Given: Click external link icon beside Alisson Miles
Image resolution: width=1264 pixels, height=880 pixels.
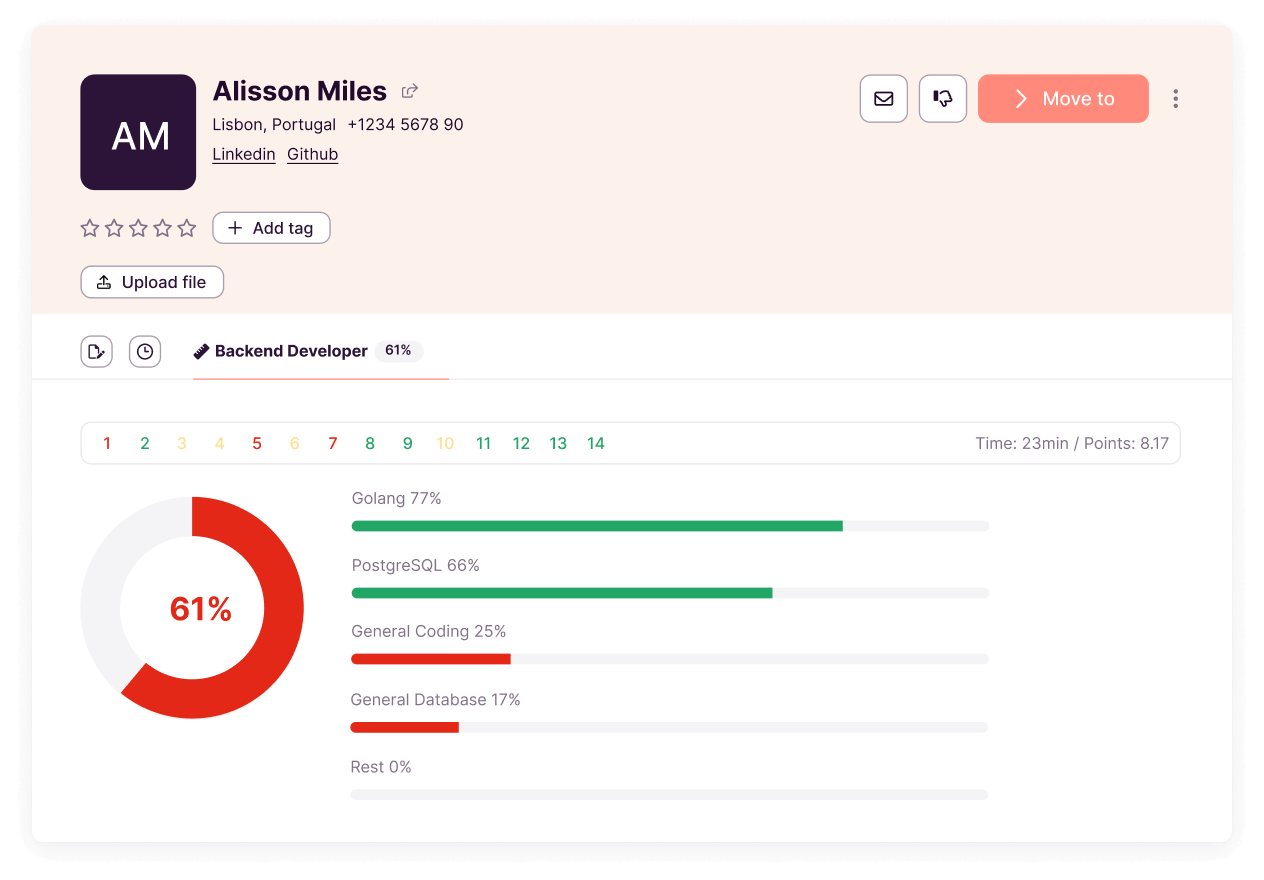Looking at the screenshot, I should point(409,92).
